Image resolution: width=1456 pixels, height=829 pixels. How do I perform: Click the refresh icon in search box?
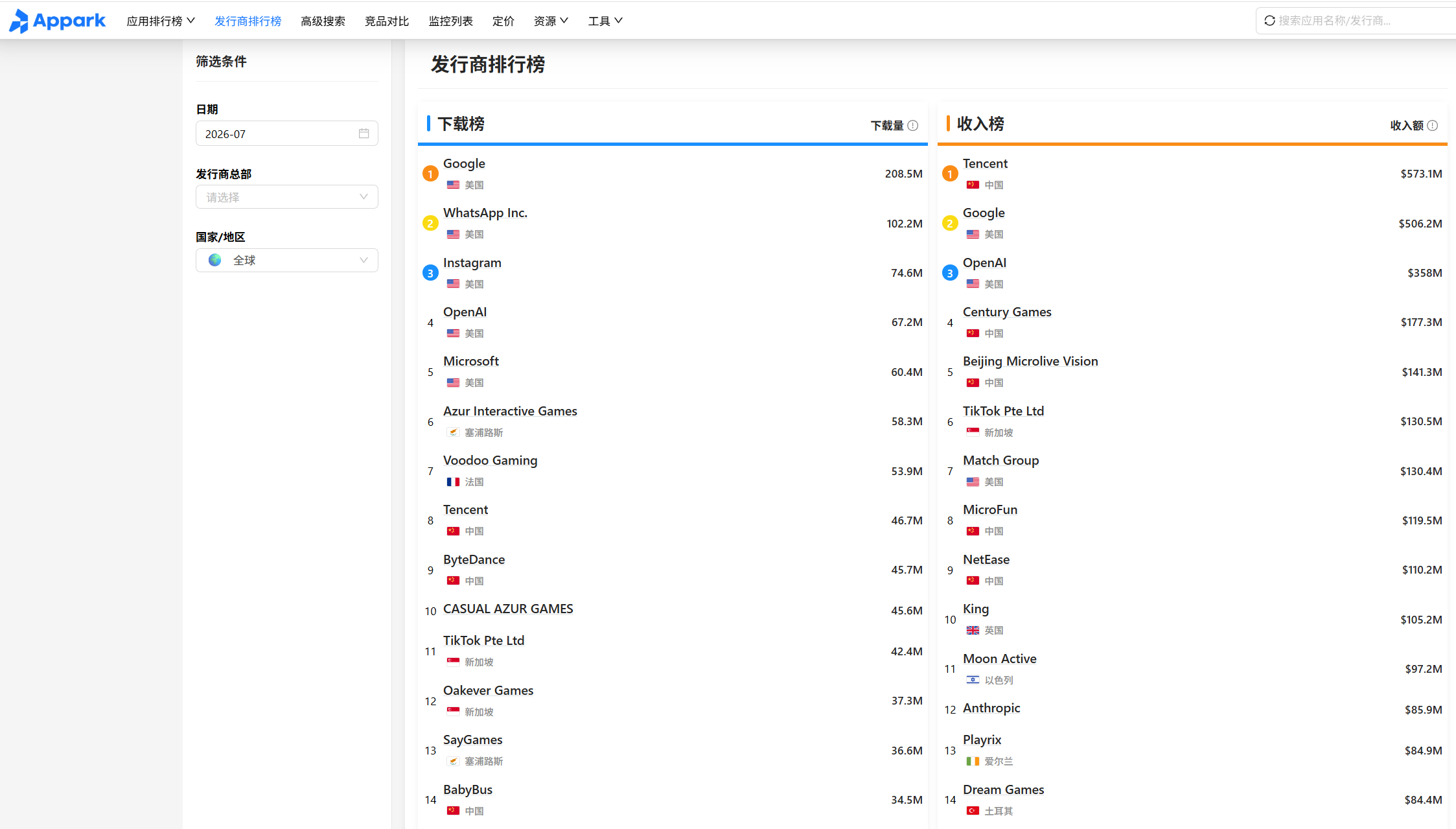point(1269,21)
